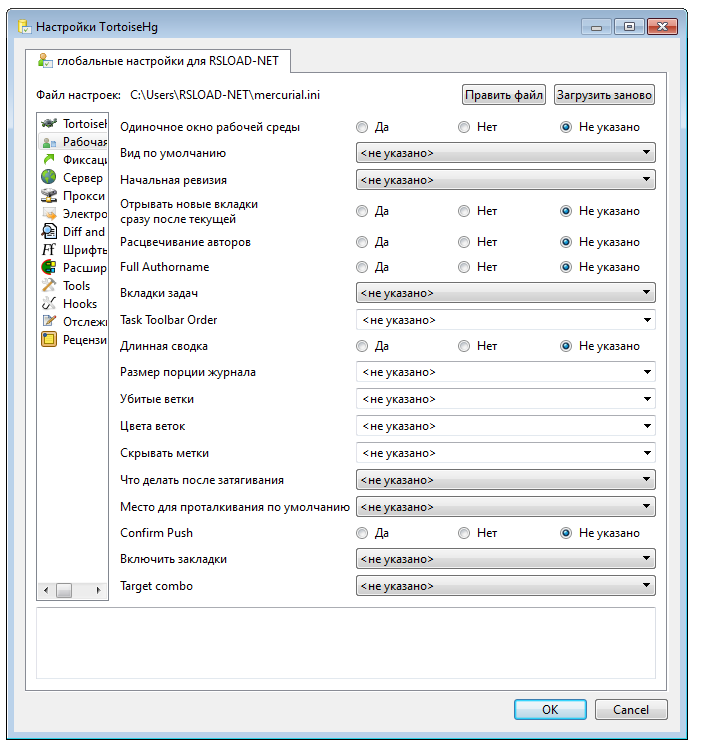Select the Diff and Annotate icon
Screen dimensions: 705x746
tap(49, 232)
